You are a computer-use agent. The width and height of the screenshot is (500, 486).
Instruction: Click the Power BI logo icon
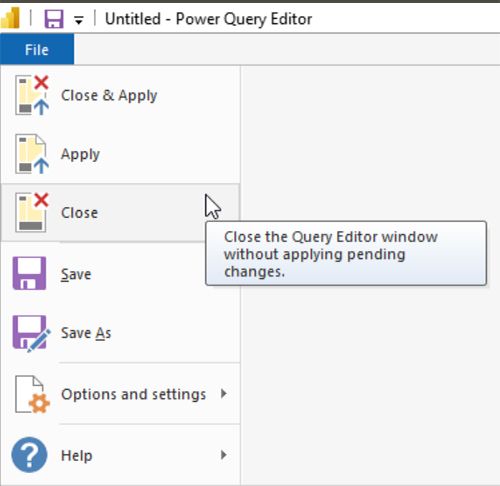pos(10,18)
